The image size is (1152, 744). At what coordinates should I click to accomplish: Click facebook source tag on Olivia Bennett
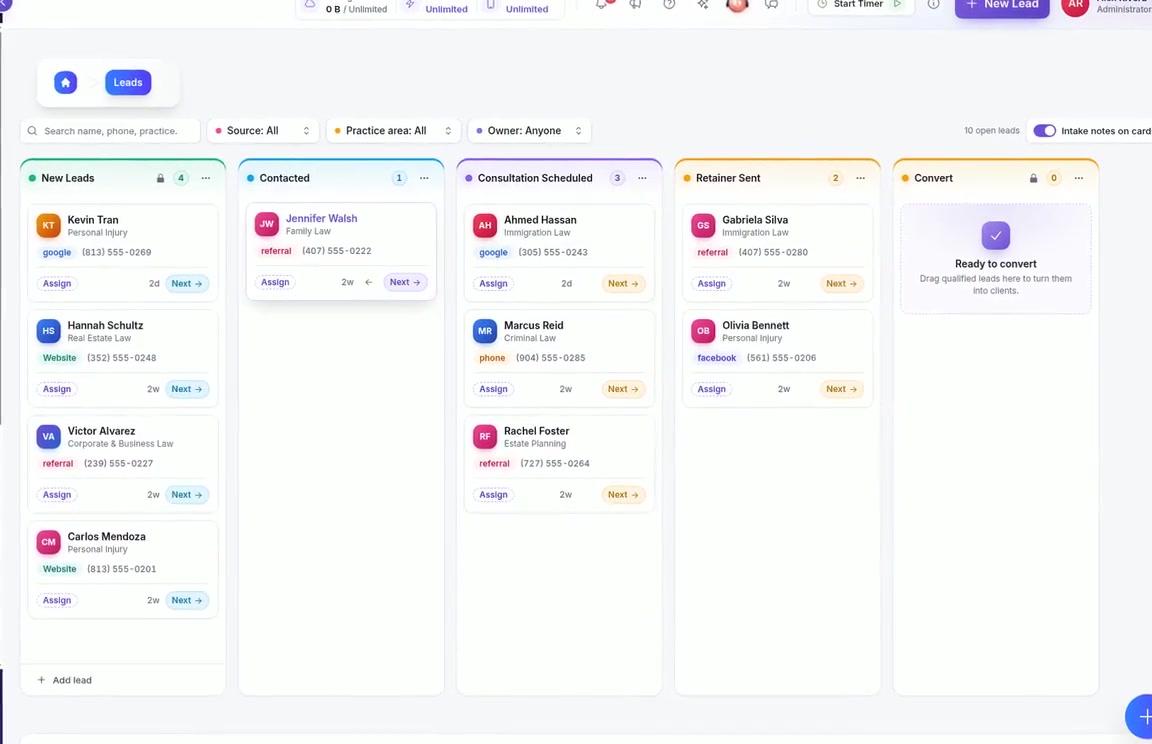716,358
